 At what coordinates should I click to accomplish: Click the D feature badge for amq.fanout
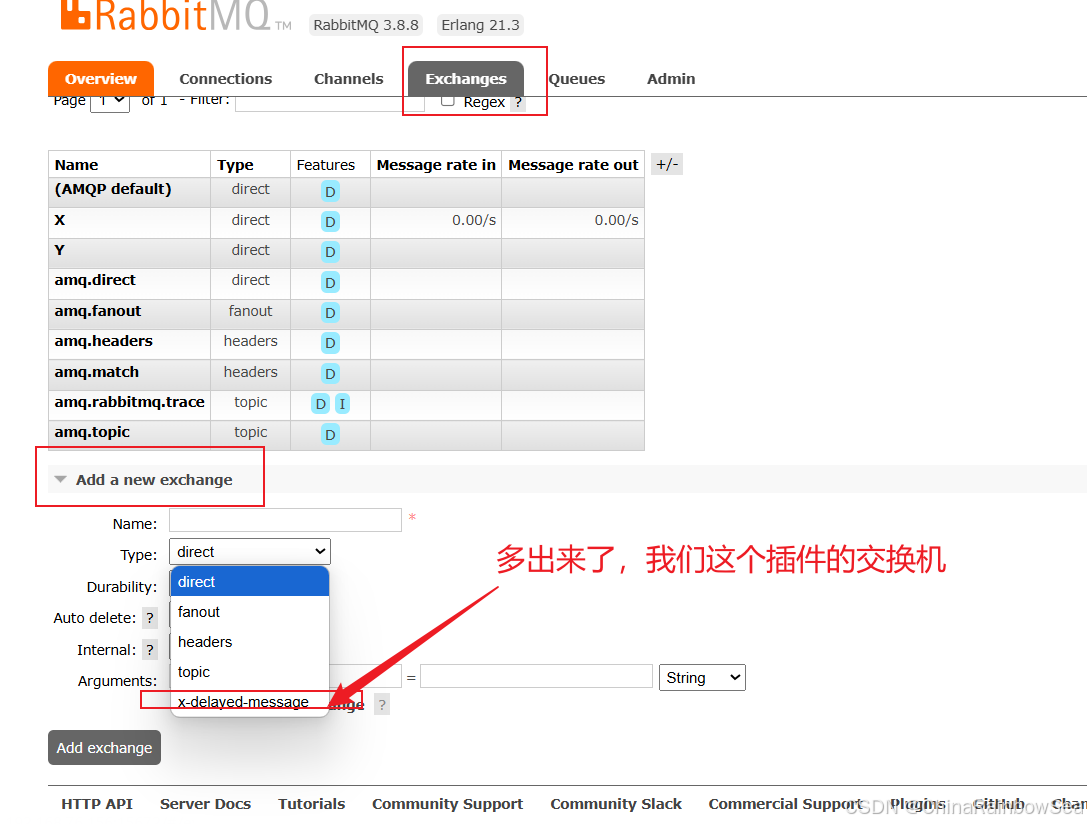coord(330,313)
